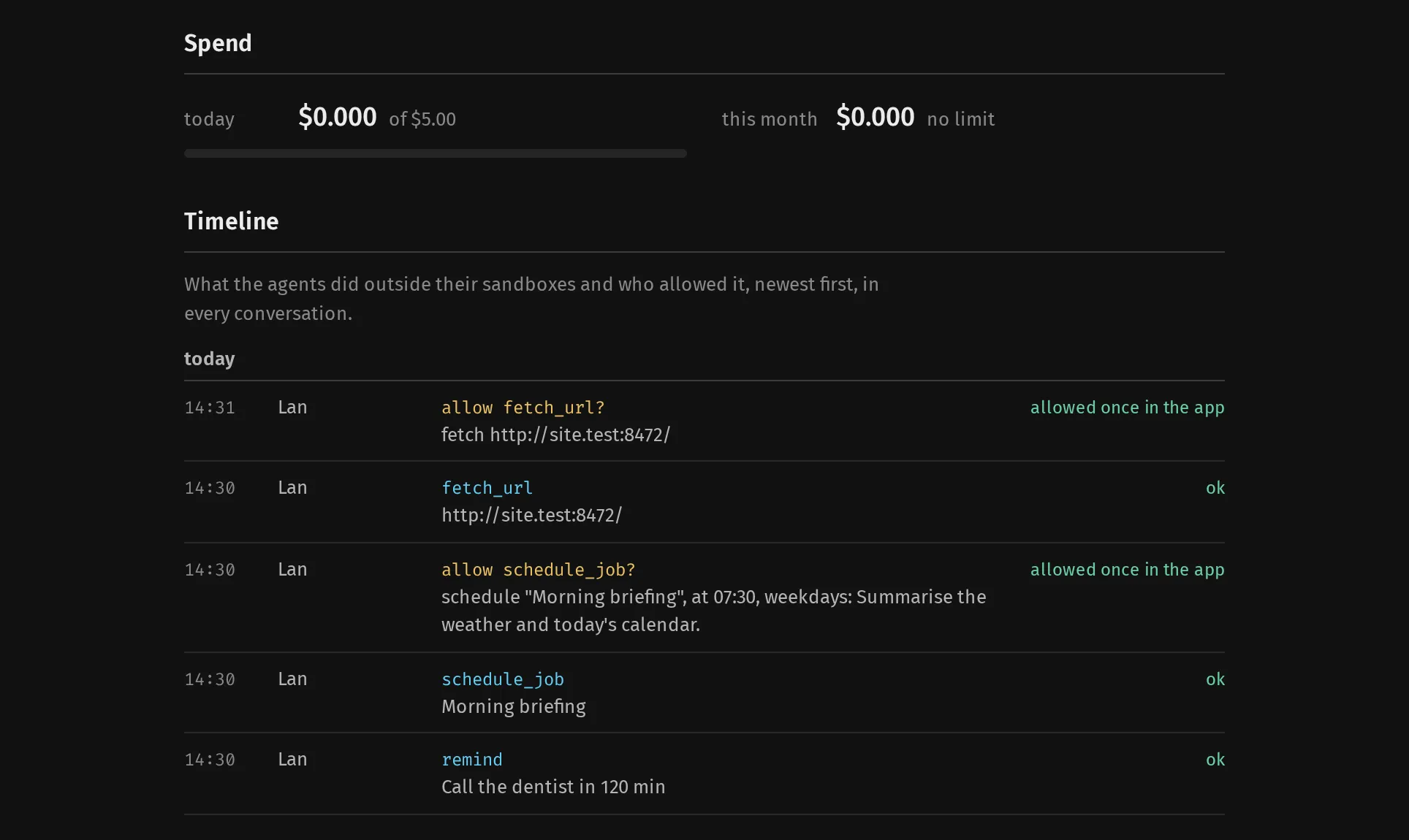Click "Lan" on the remind row
Viewport: 1409px width, 840px height.
point(292,760)
